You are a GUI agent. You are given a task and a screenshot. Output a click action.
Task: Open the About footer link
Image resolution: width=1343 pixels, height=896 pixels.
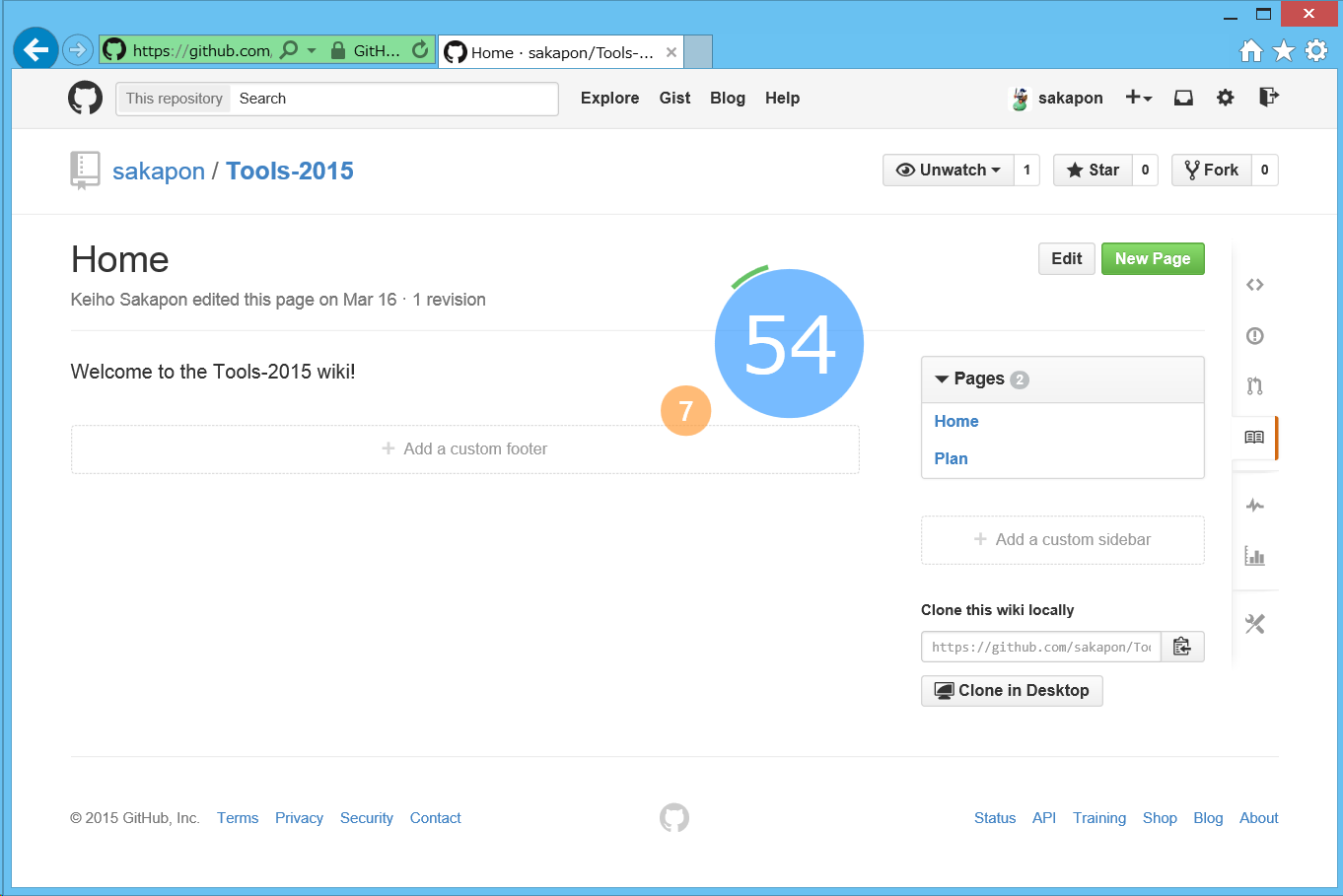[1259, 818]
